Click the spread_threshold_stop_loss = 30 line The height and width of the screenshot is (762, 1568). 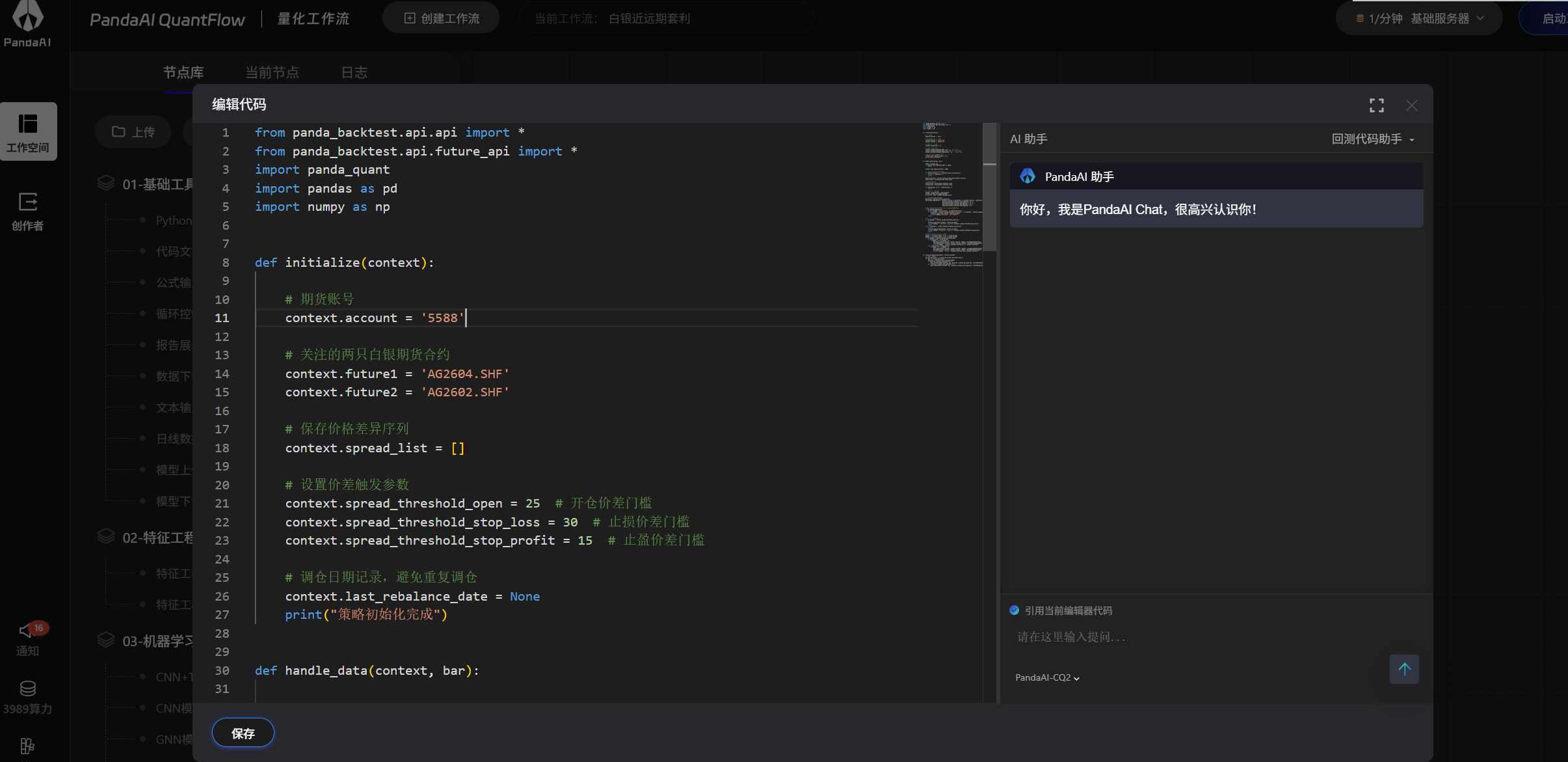431,522
